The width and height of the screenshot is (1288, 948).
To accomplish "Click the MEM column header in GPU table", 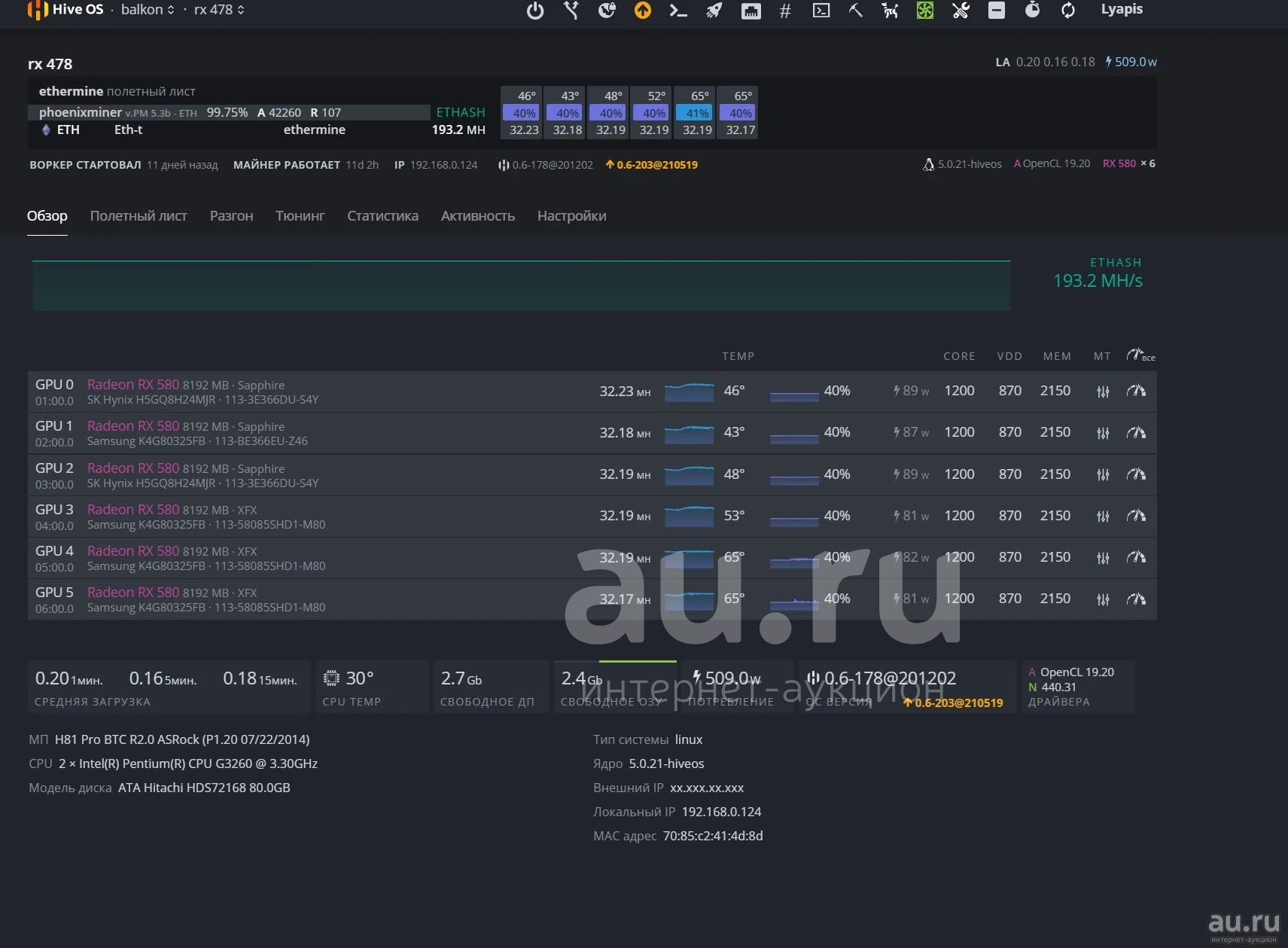I will pyautogui.click(x=1057, y=356).
